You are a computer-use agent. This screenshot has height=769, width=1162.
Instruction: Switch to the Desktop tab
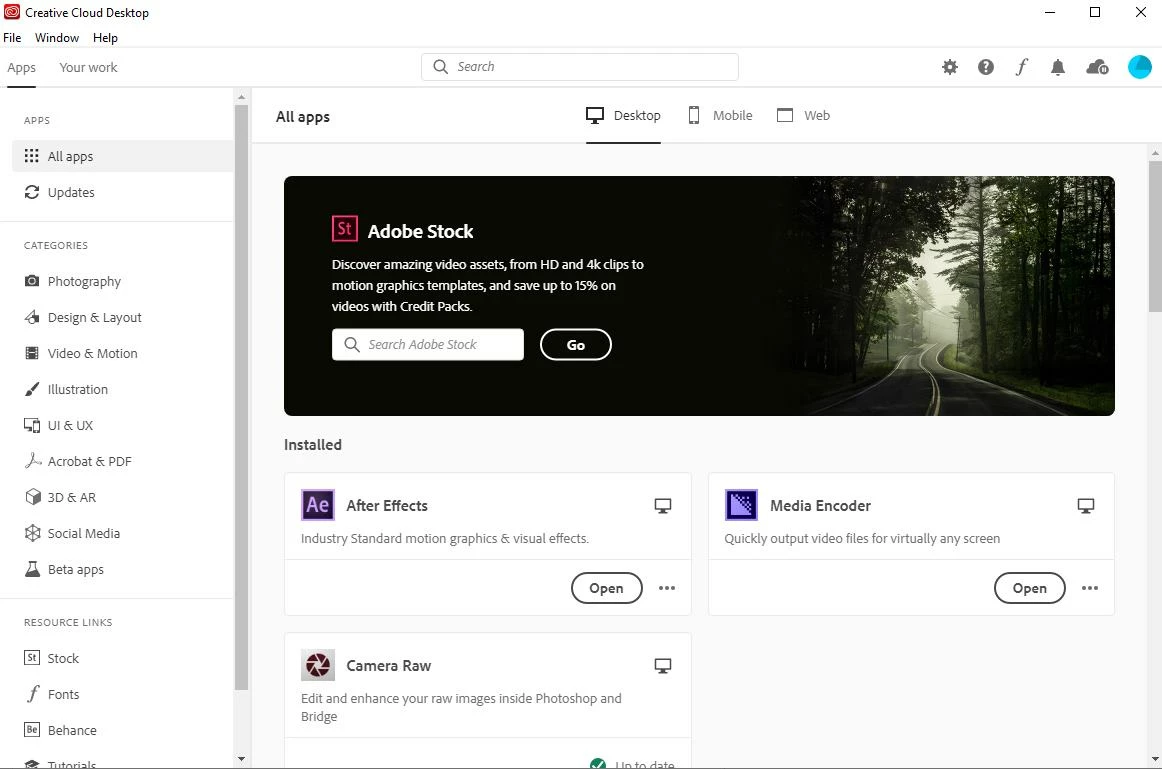point(623,116)
